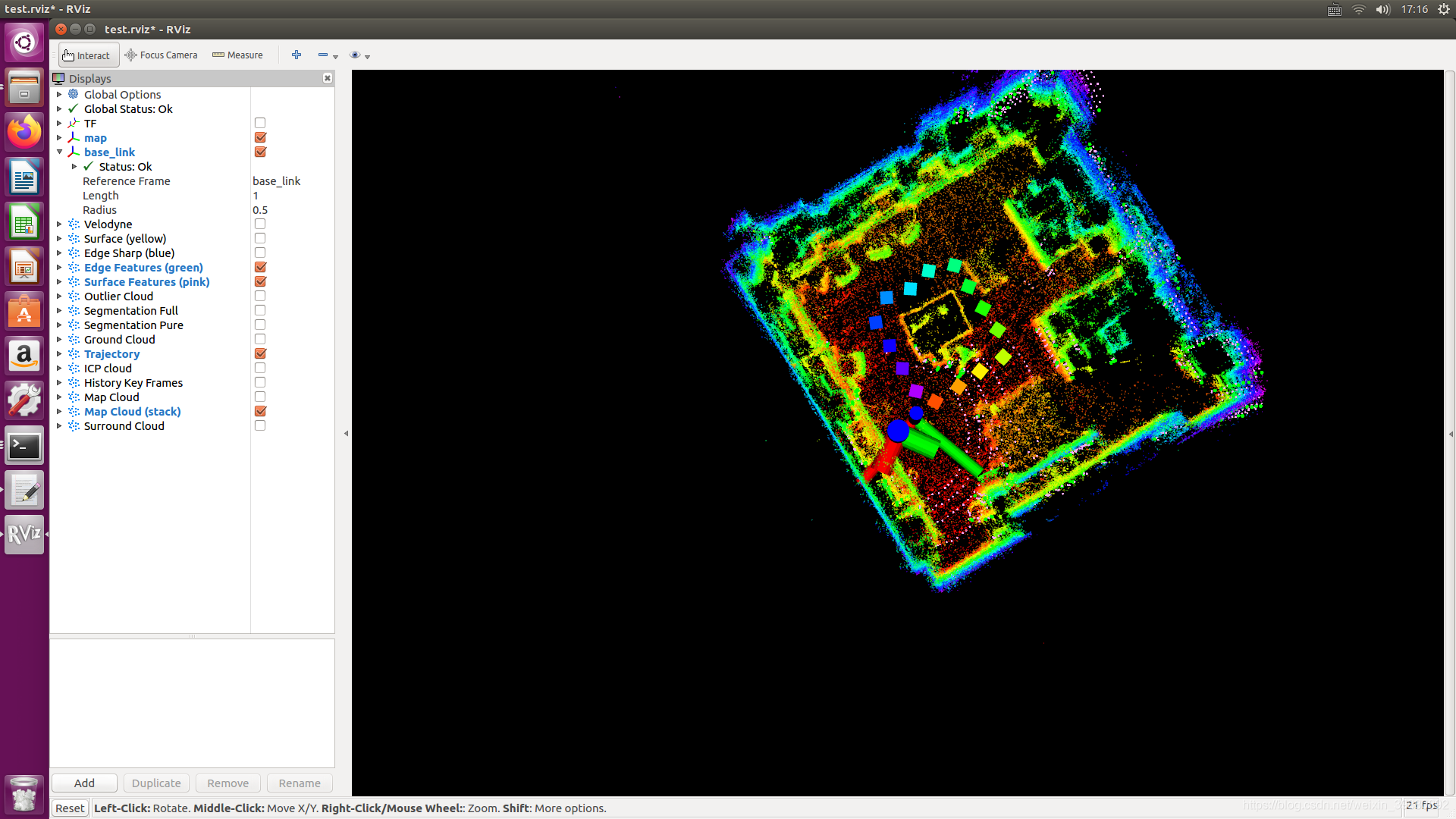Expand the Outlier Cloud item
This screenshot has width=1456, height=819.
pos(59,296)
